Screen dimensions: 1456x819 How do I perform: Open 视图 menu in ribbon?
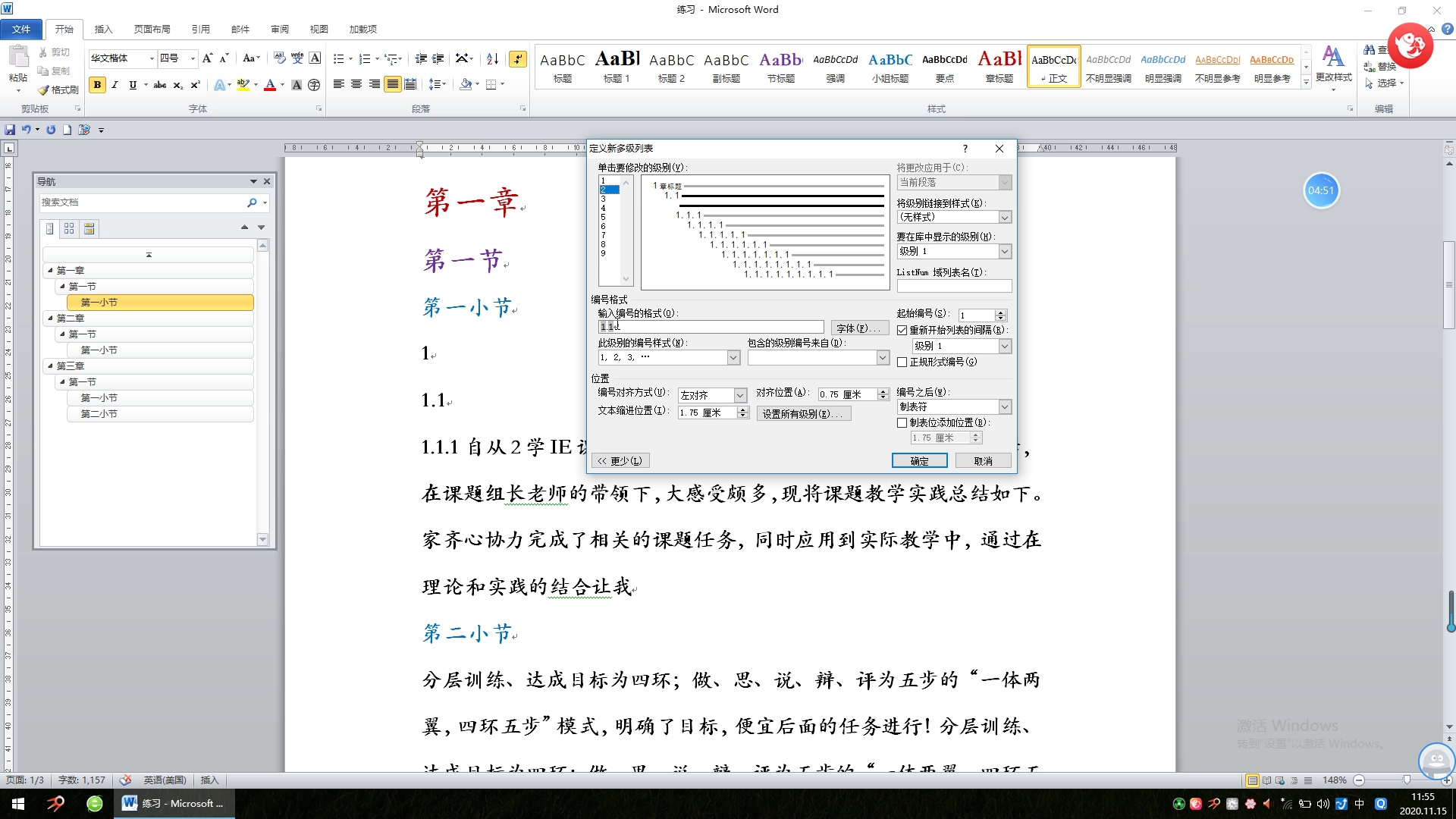318,29
